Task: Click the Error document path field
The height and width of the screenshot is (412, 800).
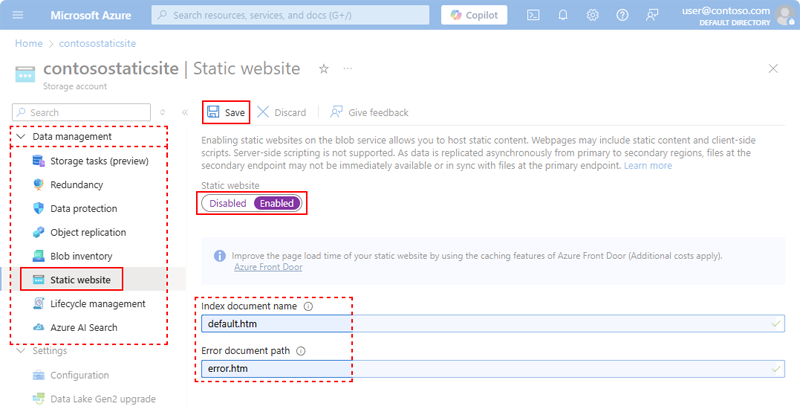Action: click(x=493, y=369)
